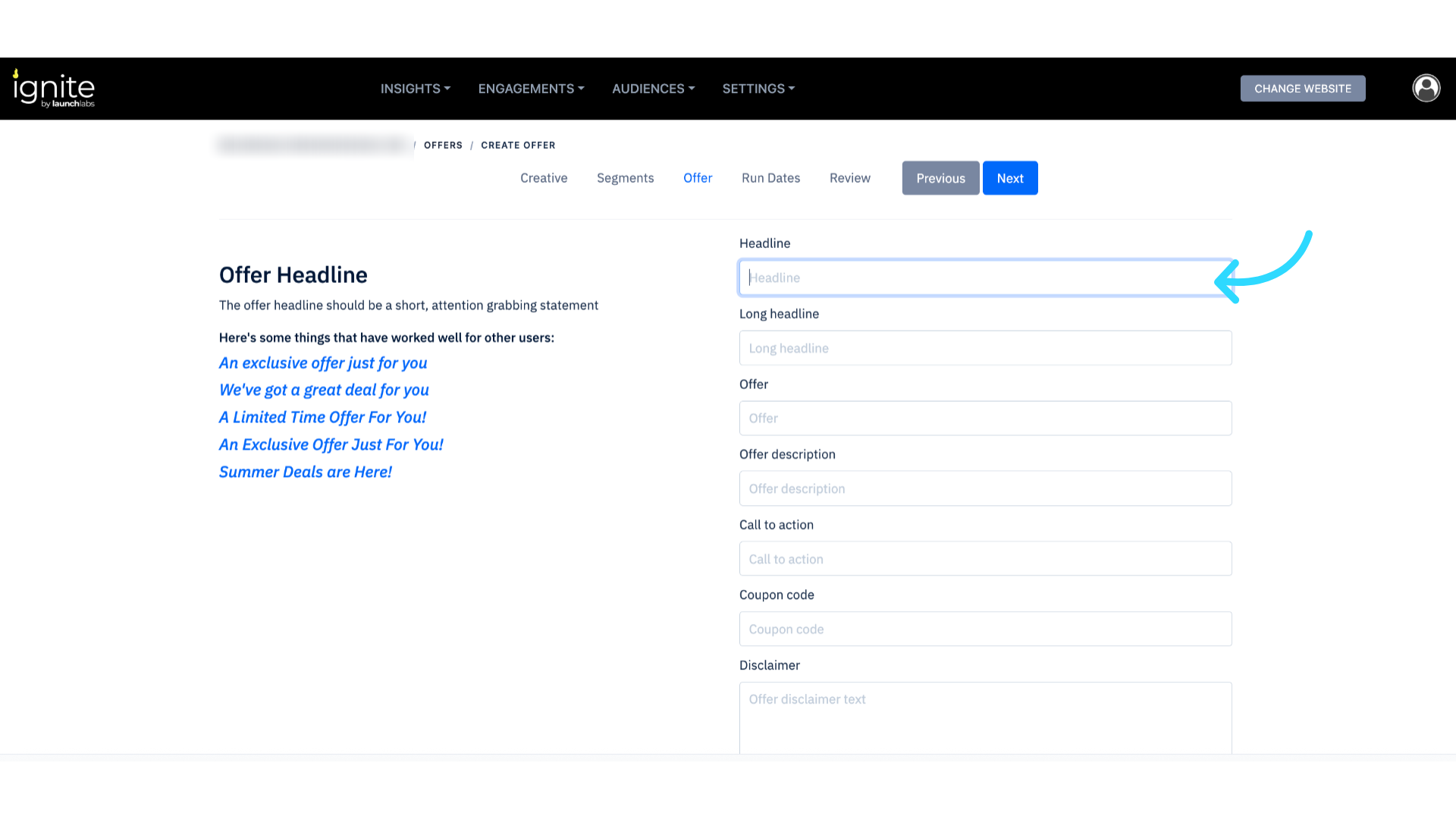This screenshot has height=819, width=1456.
Task: Select the Segments step tab
Action: (x=625, y=178)
